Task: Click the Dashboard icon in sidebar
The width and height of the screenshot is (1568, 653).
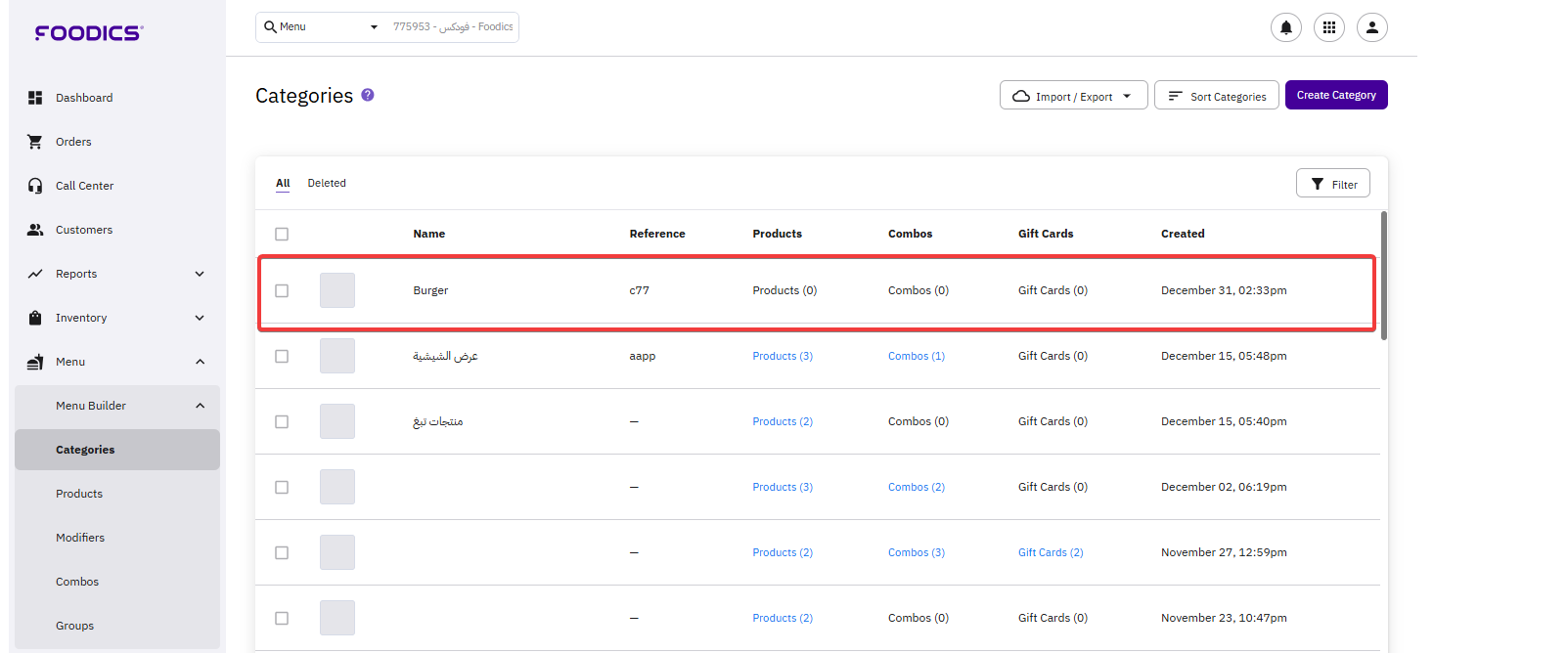Action: point(35,98)
